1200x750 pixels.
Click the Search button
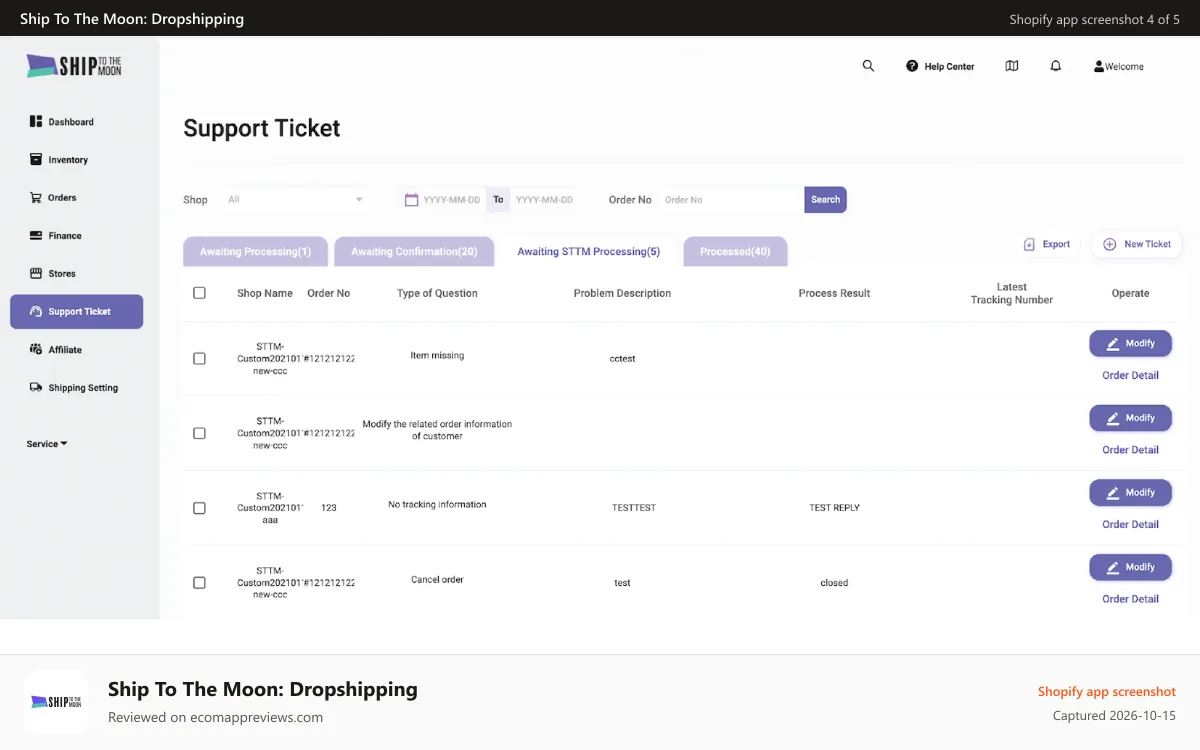[x=825, y=200]
